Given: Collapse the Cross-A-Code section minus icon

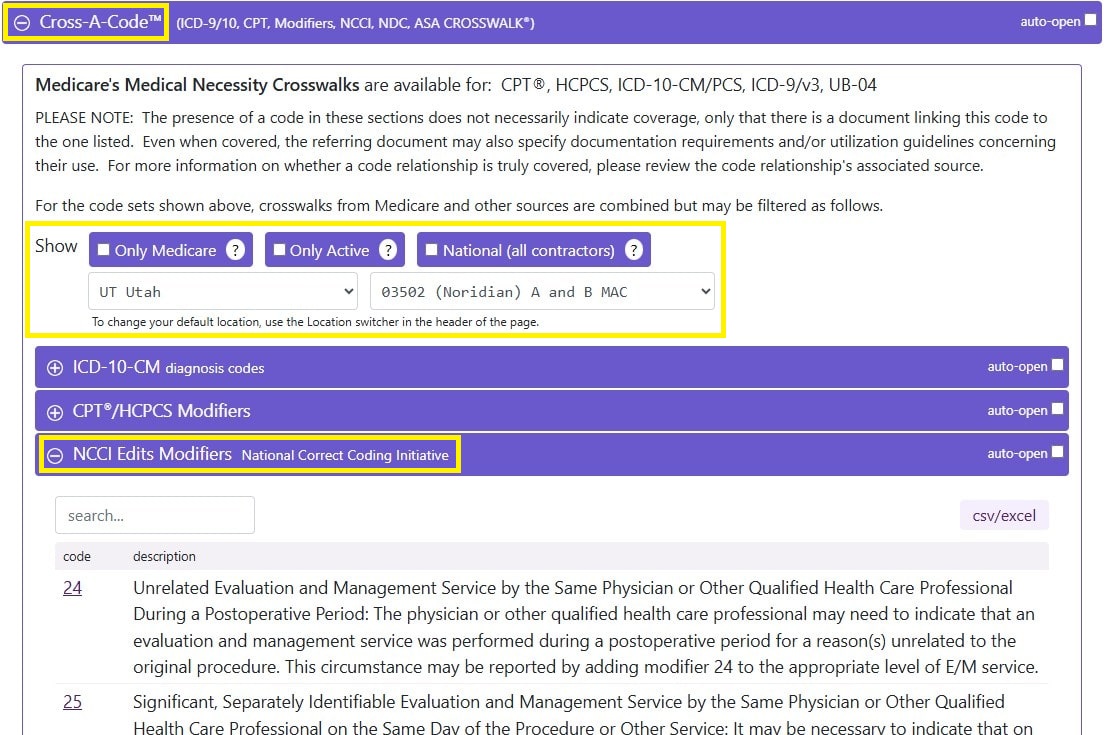Looking at the screenshot, I should [x=22, y=23].
